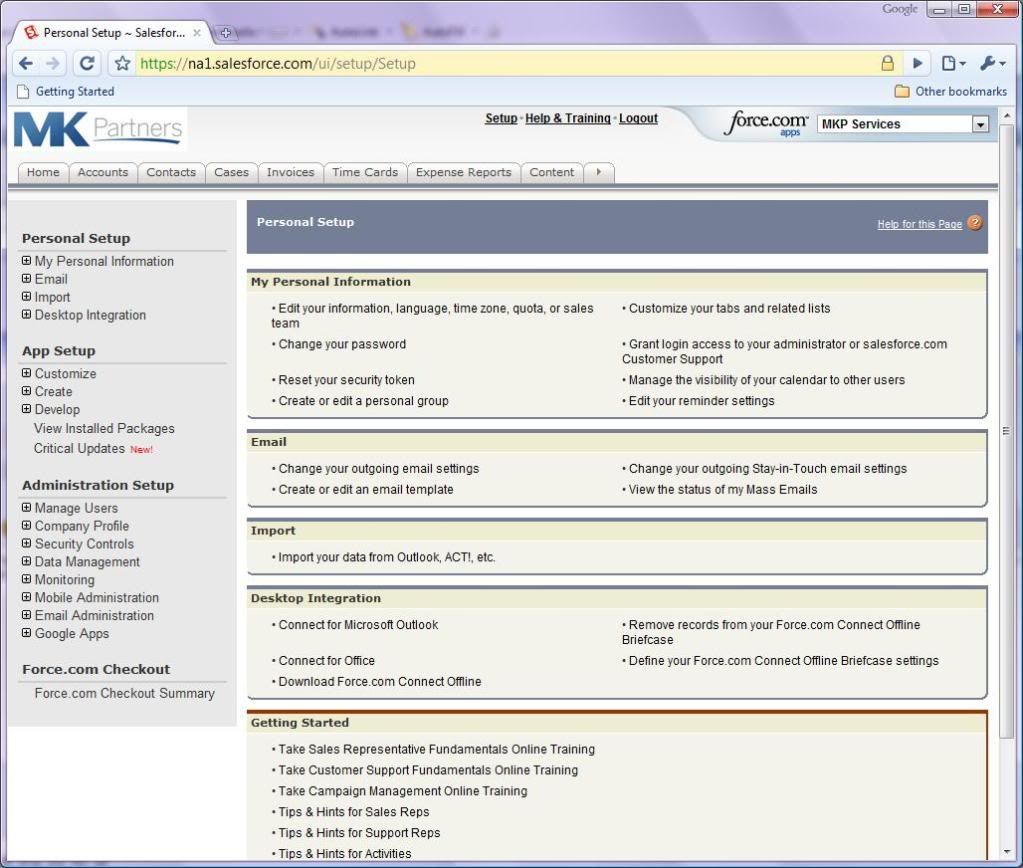Open Download Force.com Connect Offline link
The width and height of the screenshot is (1023, 868).
click(x=380, y=681)
